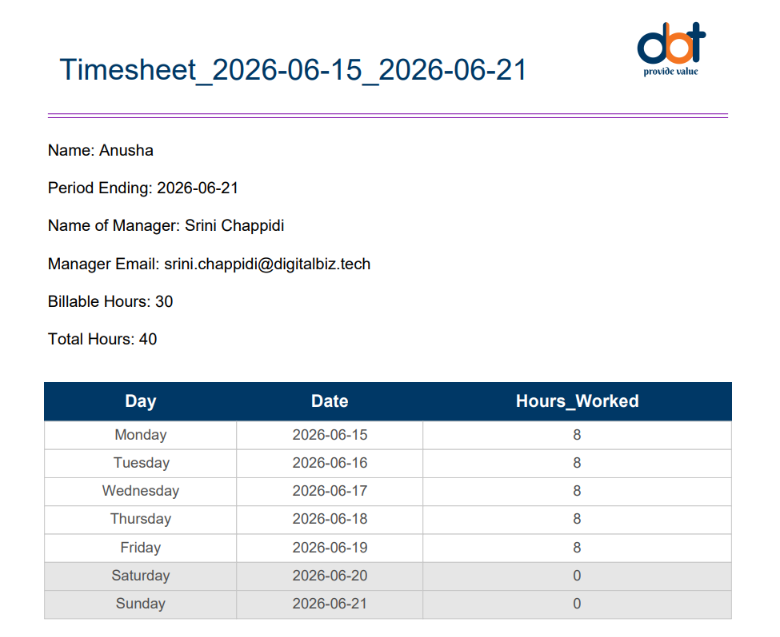Click the purple divider line under title
Image resolution: width=780 pixels, height=637 pixels.
(x=388, y=115)
